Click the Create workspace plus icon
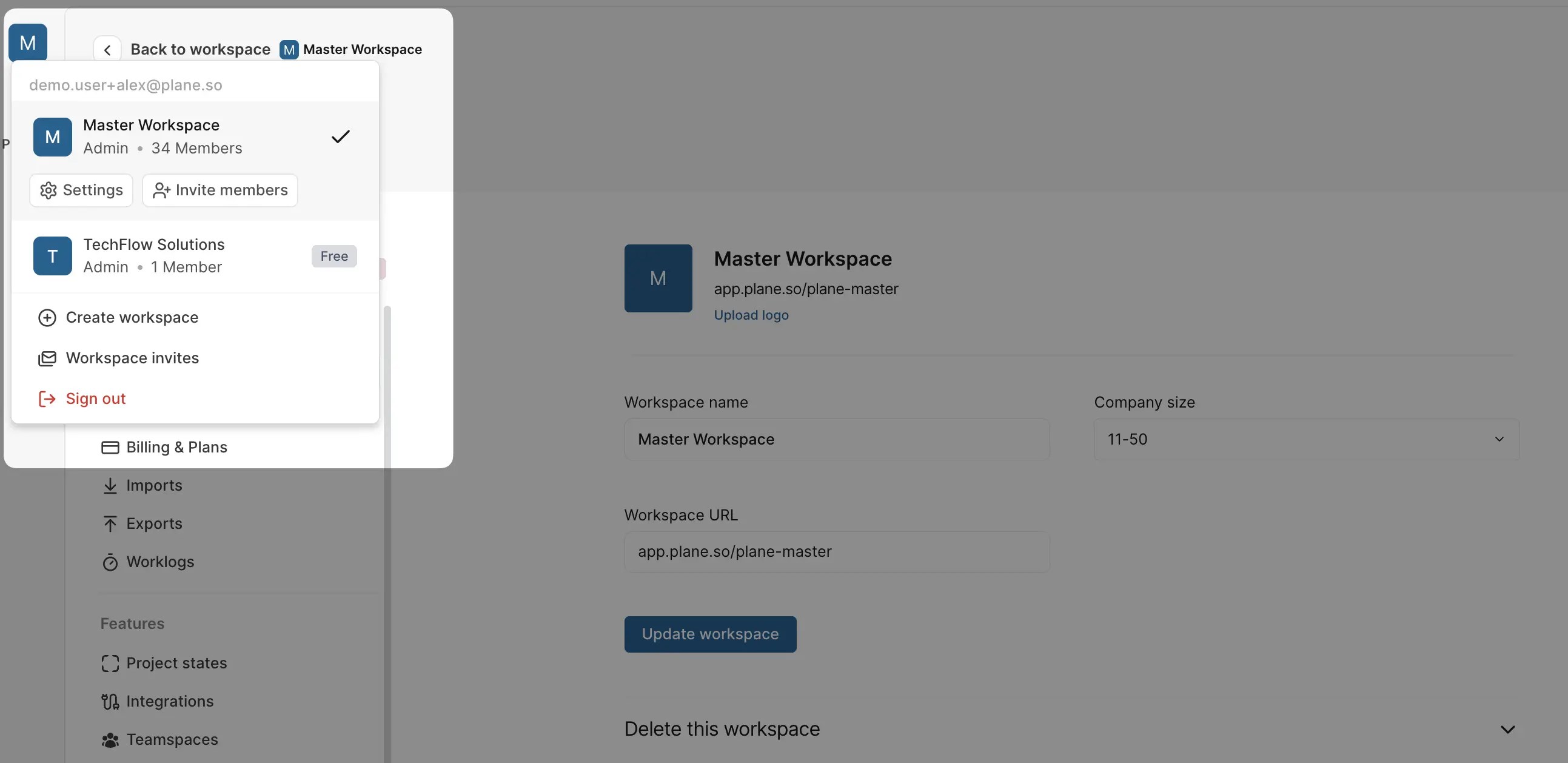The image size is (1568, 763). point(47,317)
